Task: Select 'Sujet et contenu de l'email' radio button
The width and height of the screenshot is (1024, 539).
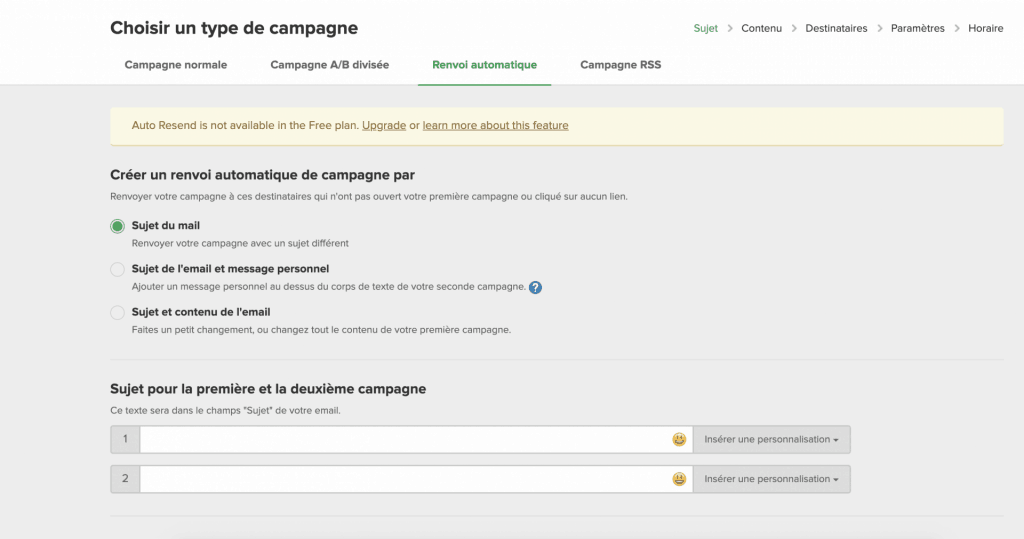Action: point(118,312)
